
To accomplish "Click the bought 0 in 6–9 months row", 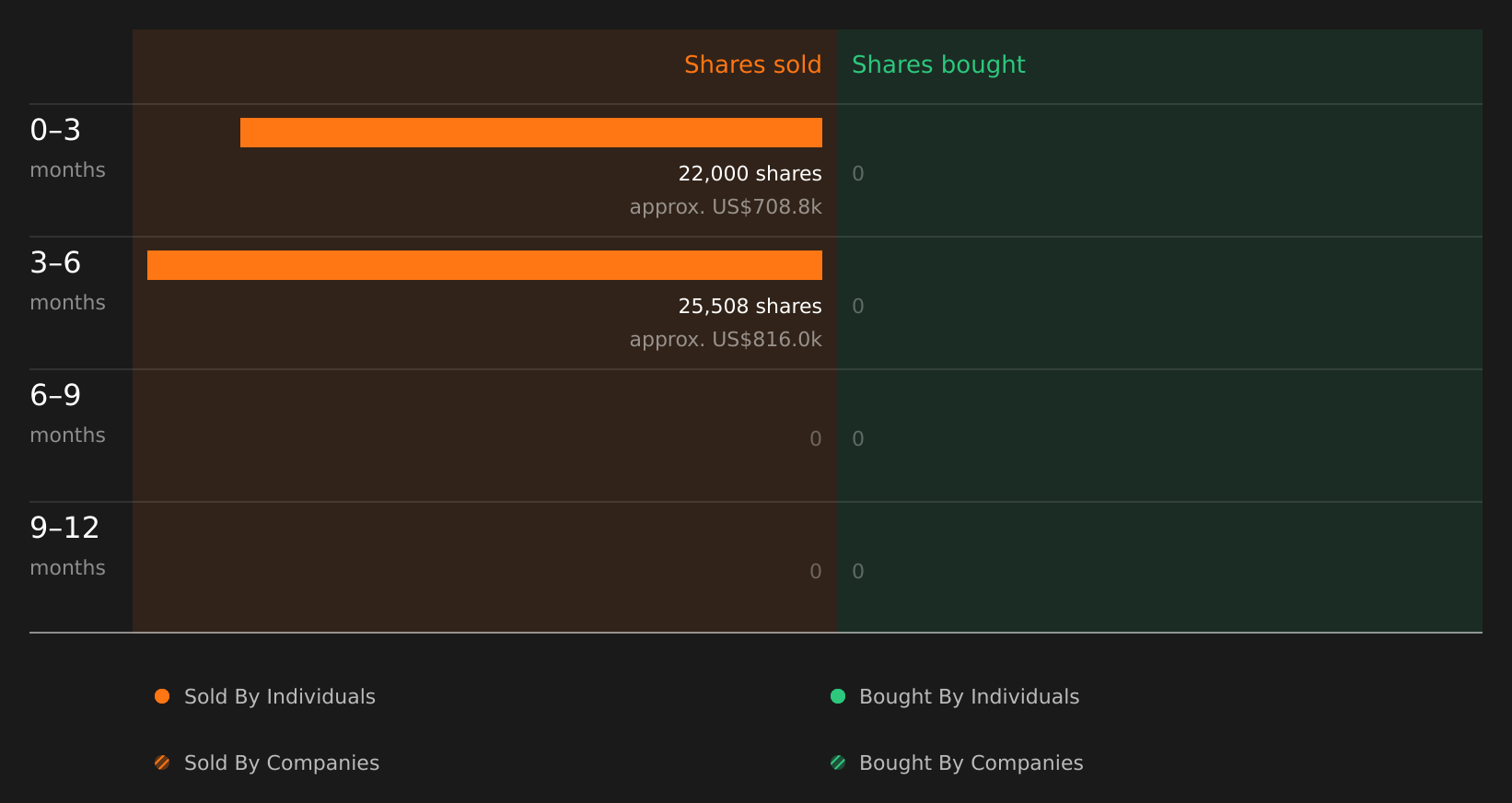I will coord(858,439).
